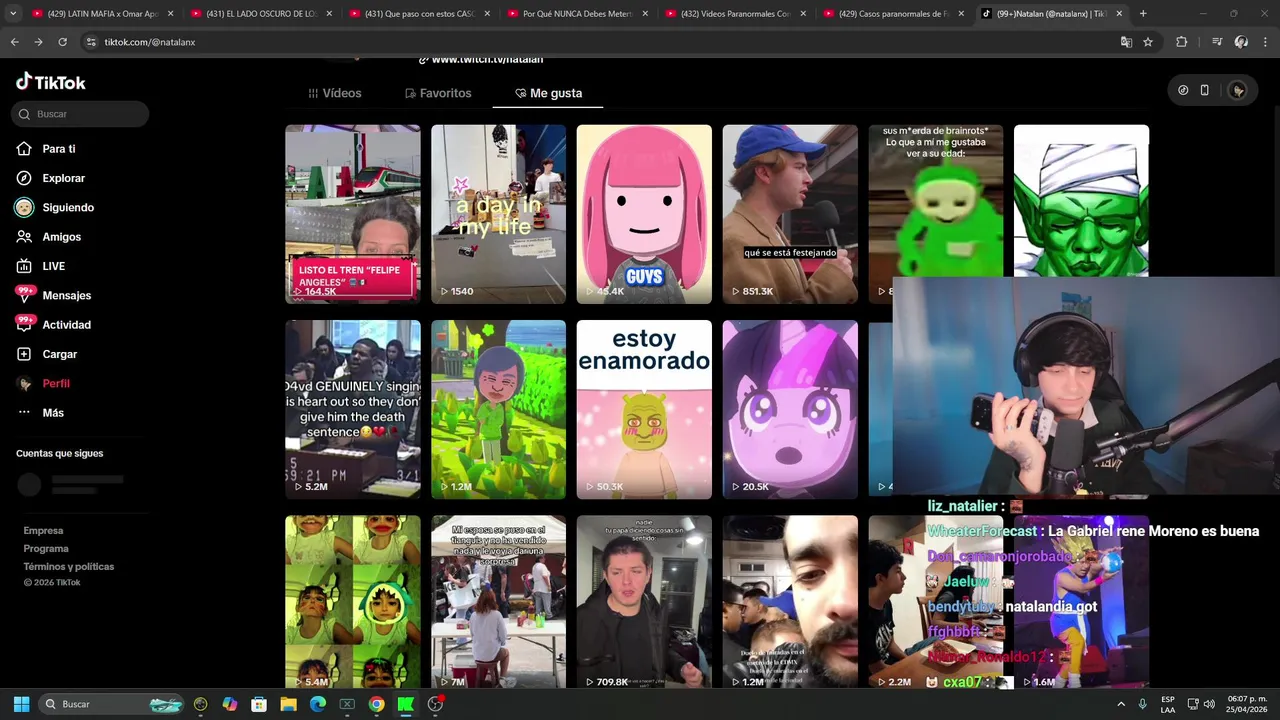Image resolution: width=1280 pixels, height=720 pixels.
Task: Open the green Piccolo face video
Action: coord(1081,200)
